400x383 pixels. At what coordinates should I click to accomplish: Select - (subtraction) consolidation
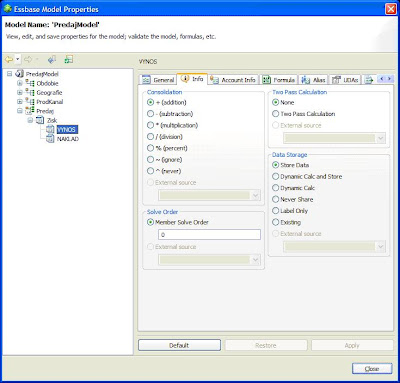pos(150,114)
